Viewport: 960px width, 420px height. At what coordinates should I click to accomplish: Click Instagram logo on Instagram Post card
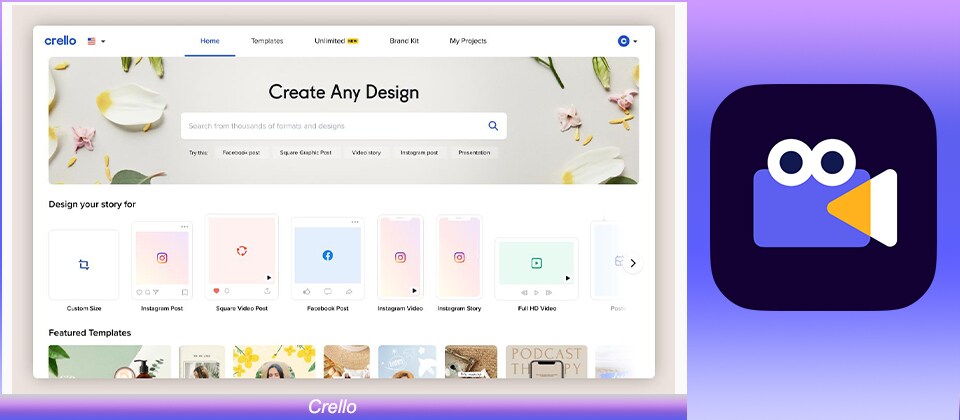pos(162,258)
